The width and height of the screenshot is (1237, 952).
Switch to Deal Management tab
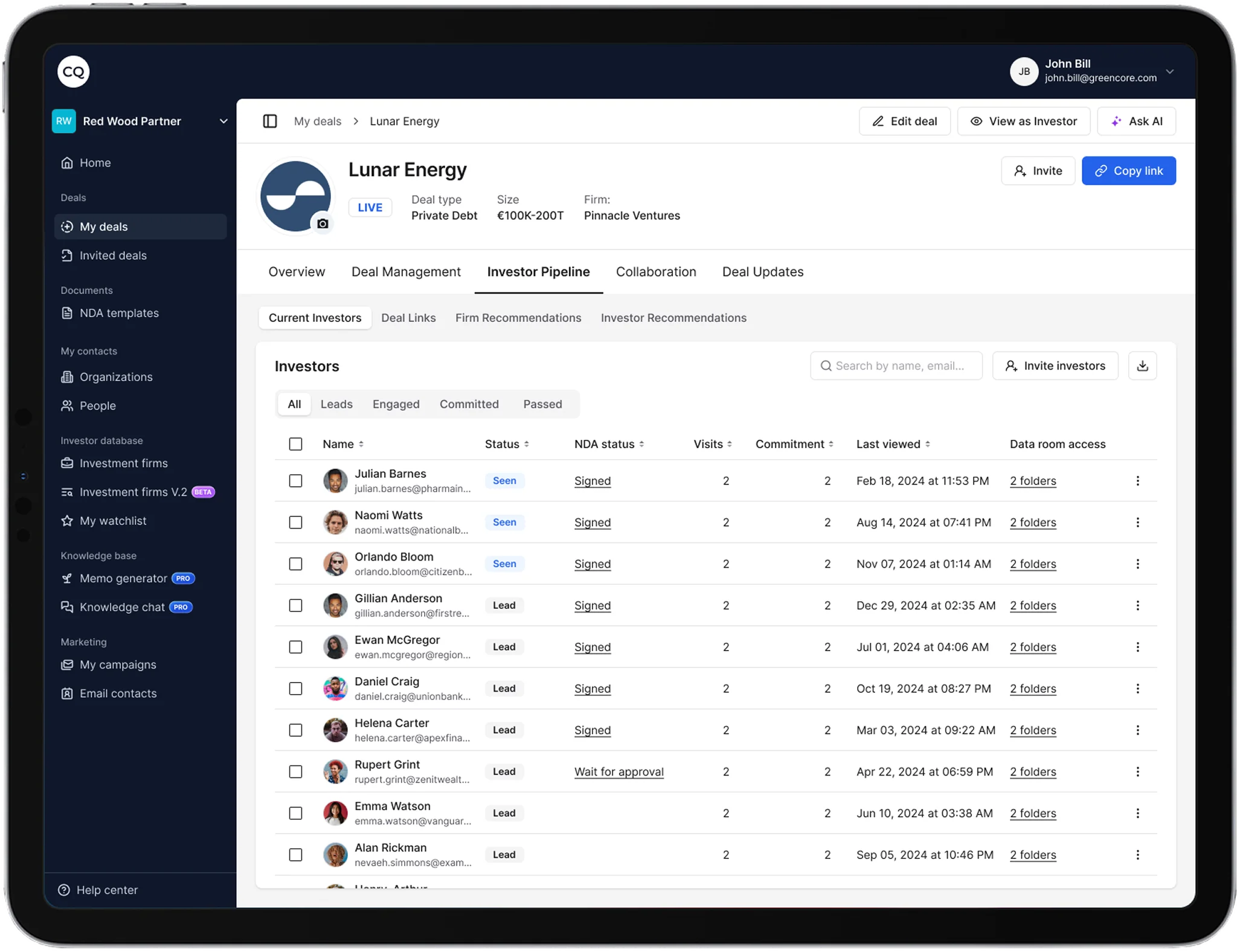pos(406,272)
